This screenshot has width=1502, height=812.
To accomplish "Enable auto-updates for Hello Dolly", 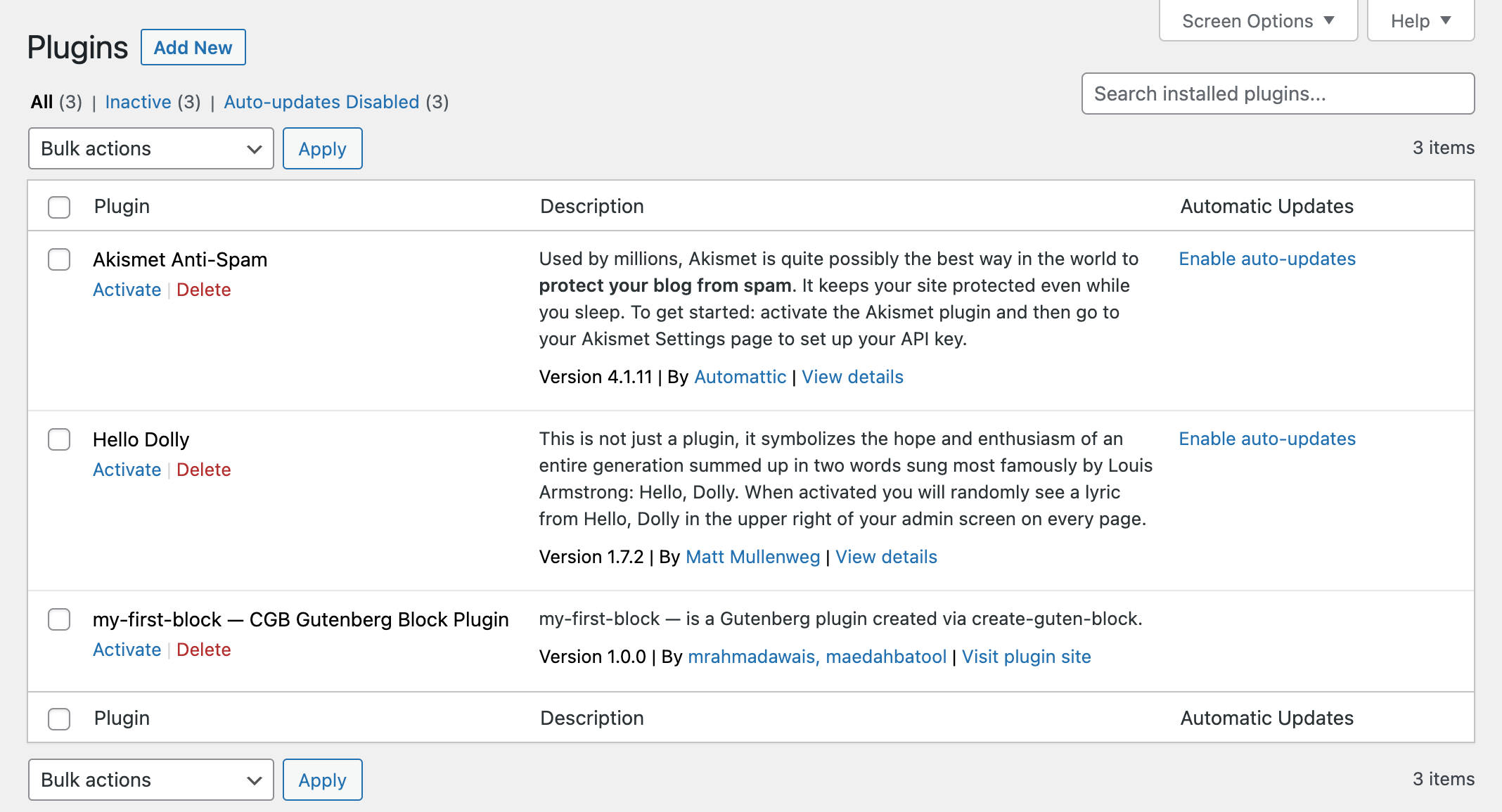I will 1265,438.
